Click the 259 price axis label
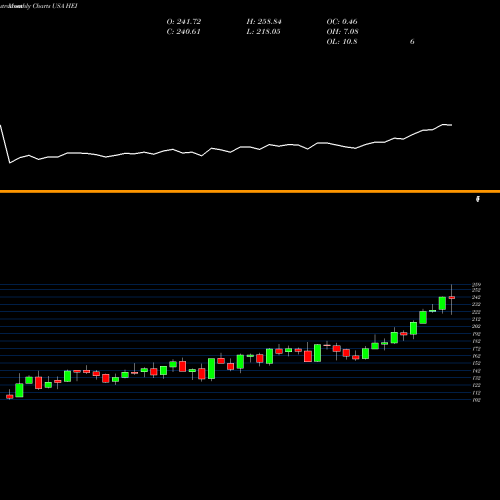The height and width of the screenshot is (500, 500). click(477, 285)
